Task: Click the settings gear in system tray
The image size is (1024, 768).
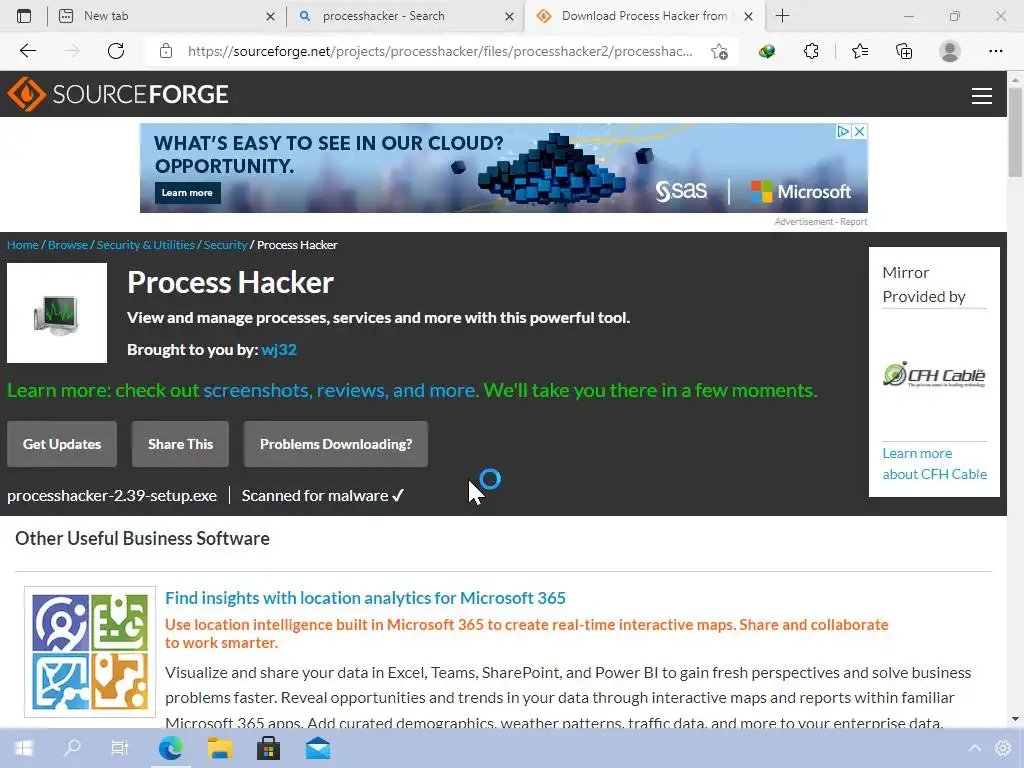Action: click(1003, 748)
